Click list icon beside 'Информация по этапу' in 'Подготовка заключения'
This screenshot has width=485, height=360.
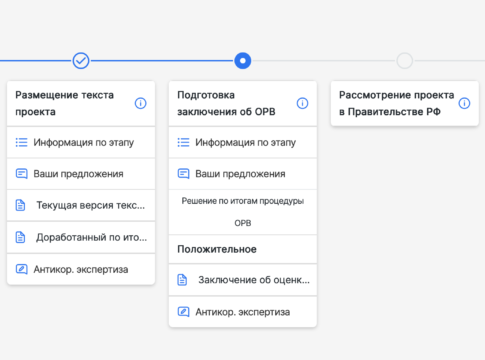click(183, 143)
